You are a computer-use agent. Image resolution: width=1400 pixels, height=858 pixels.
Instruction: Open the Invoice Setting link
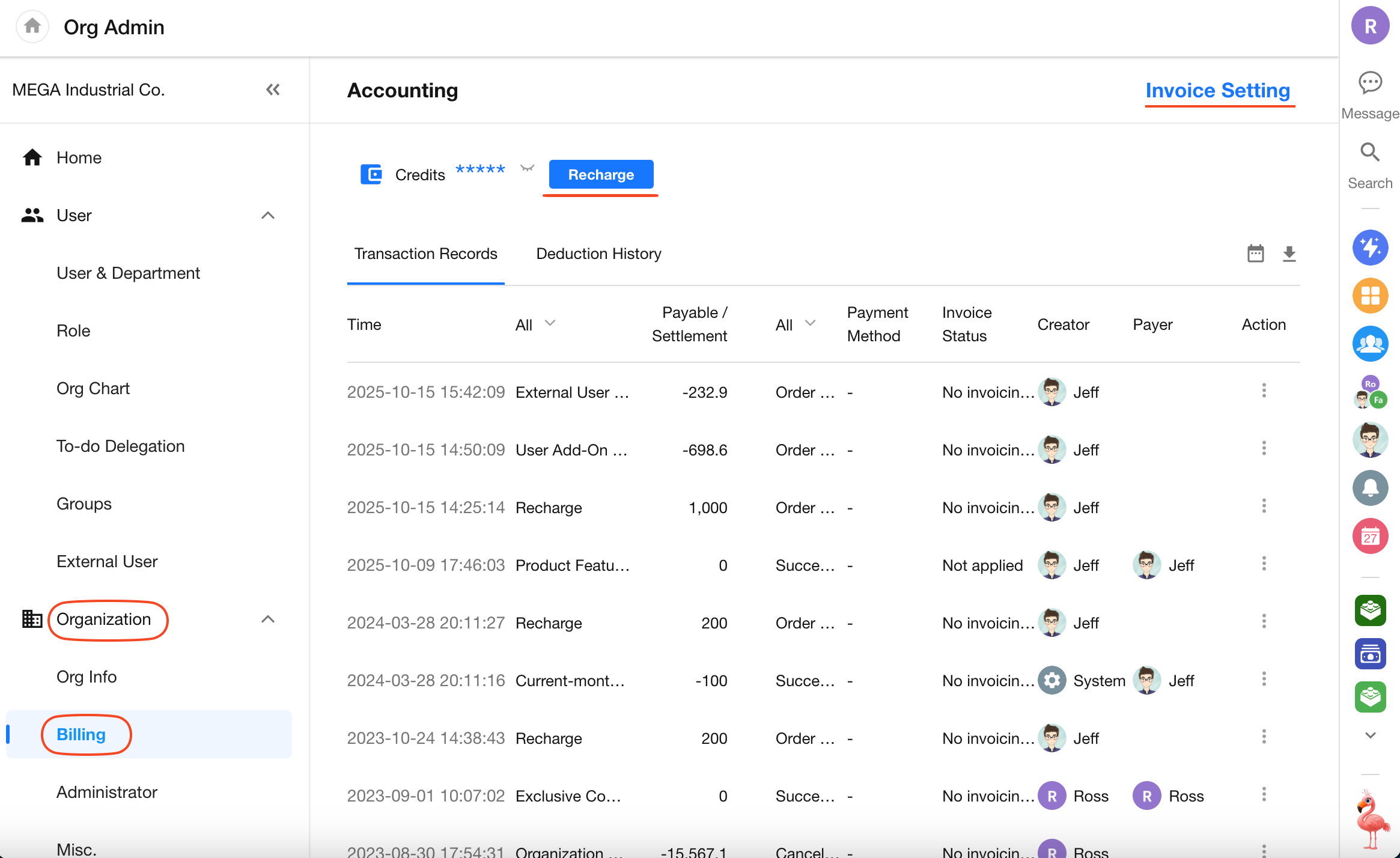1217,90
